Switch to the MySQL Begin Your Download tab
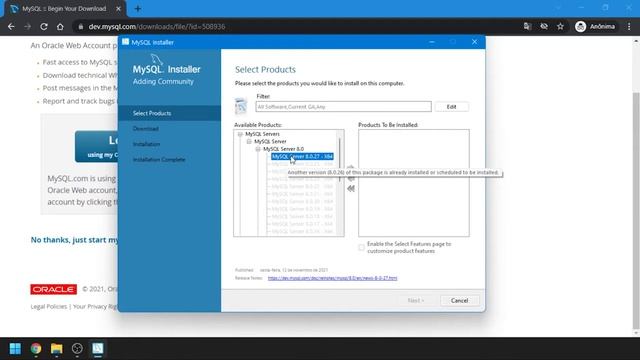The height and width of the screenshot is (360, 640). (x=64, y=9)
